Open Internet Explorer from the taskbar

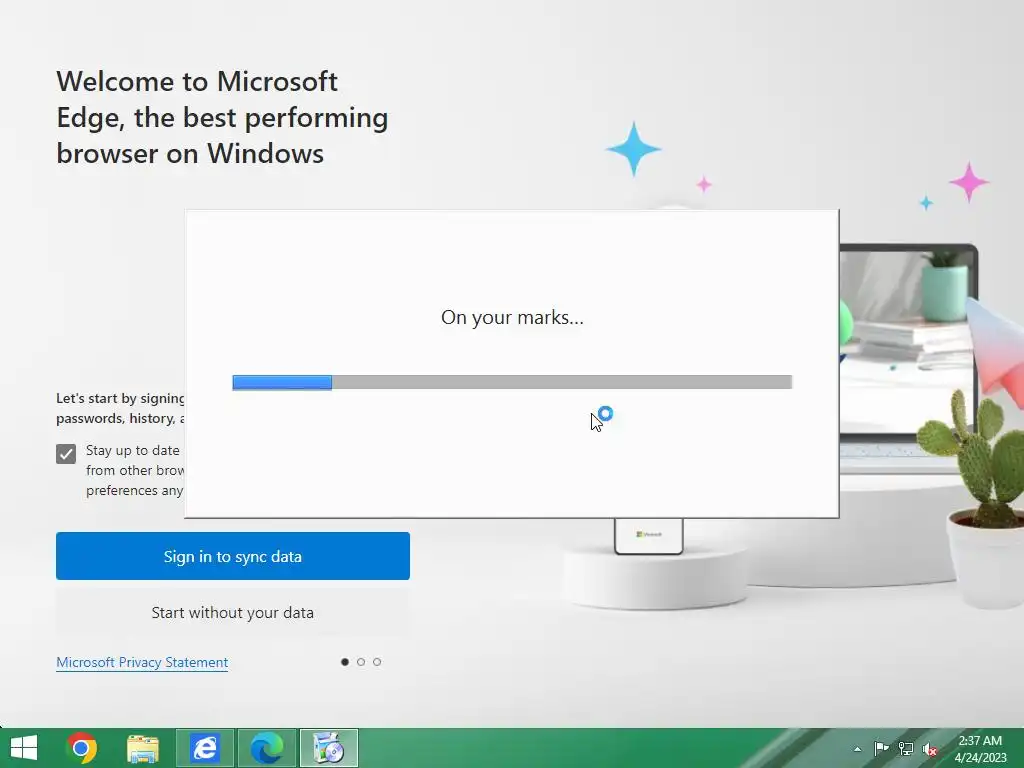pos(204,748)
